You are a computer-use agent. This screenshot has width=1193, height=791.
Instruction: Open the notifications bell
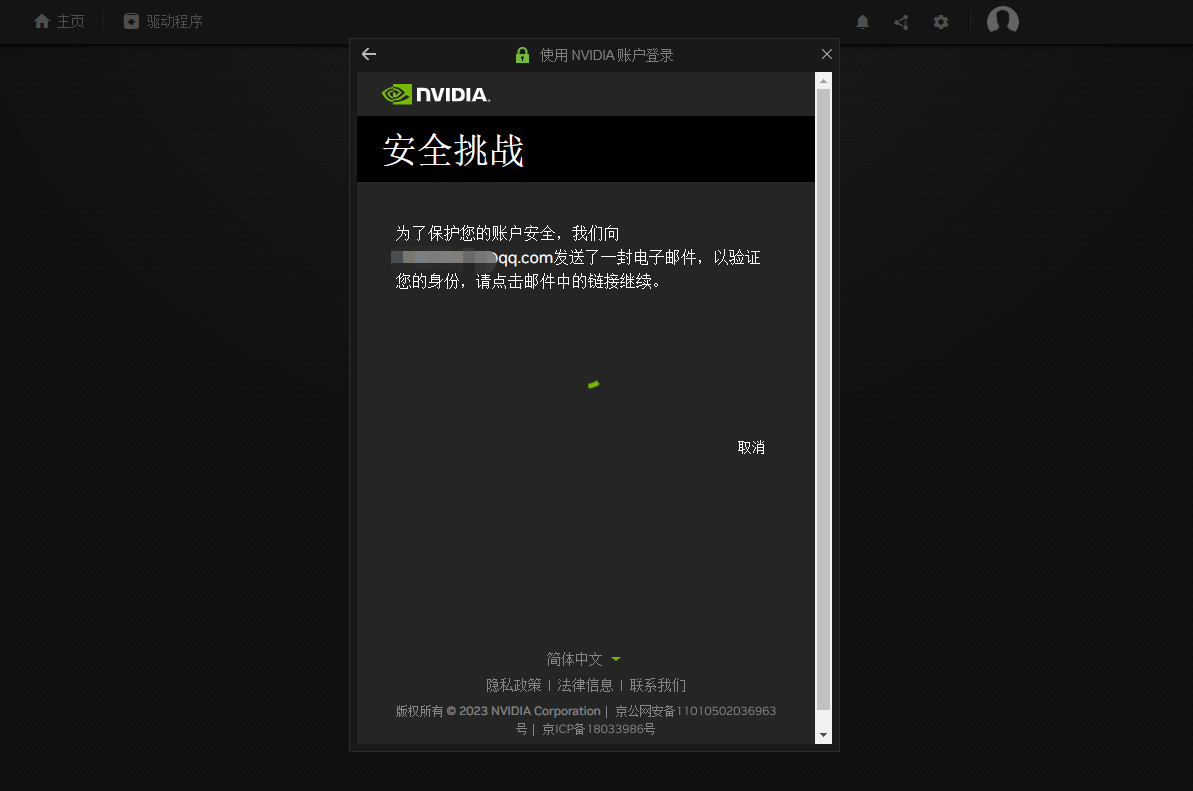click(861, 21)
